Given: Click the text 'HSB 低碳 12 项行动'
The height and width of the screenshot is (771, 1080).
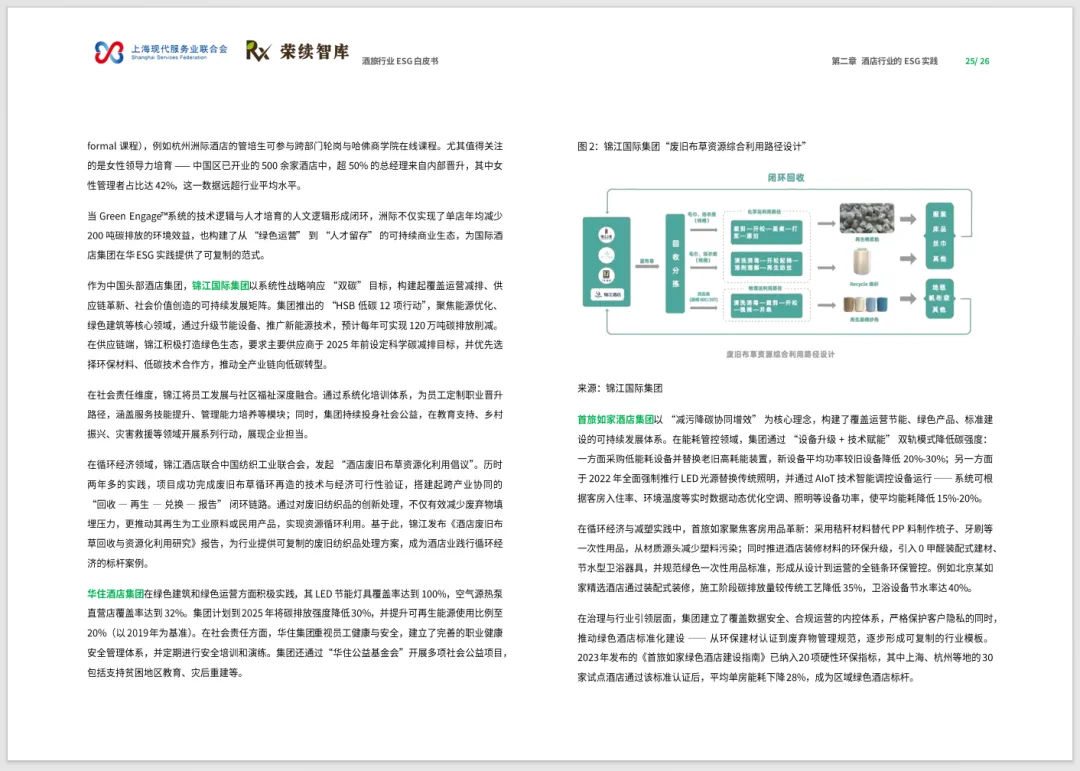Looking at the screenshot, I should click(379, 305).
